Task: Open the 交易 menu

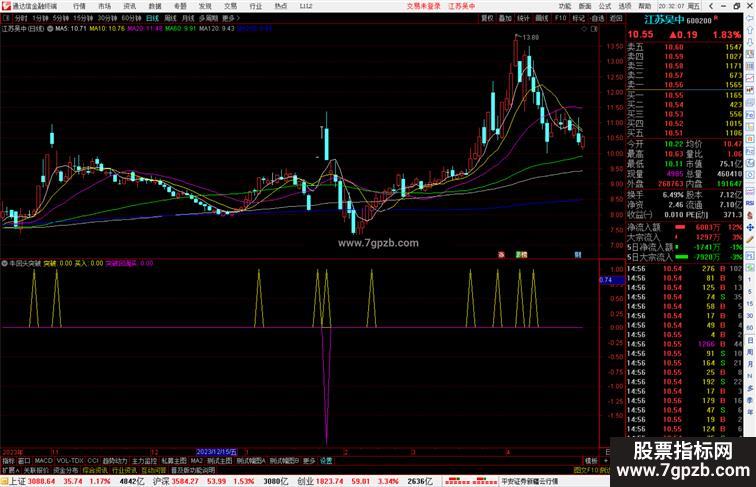Action: (230, 6)
